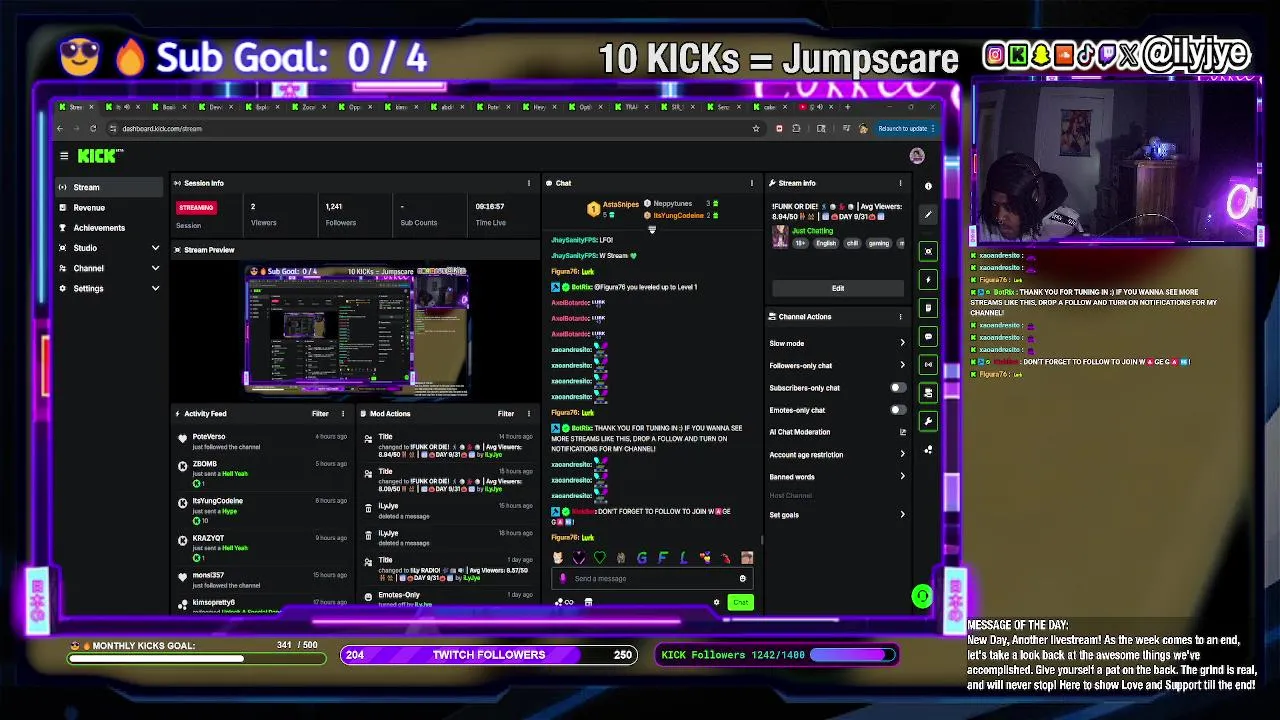This screenshot has height=720, width=1280.
Task: Open the Channel Actions three-dot menu
Action: pyautogui.click(x=900, y=317)
